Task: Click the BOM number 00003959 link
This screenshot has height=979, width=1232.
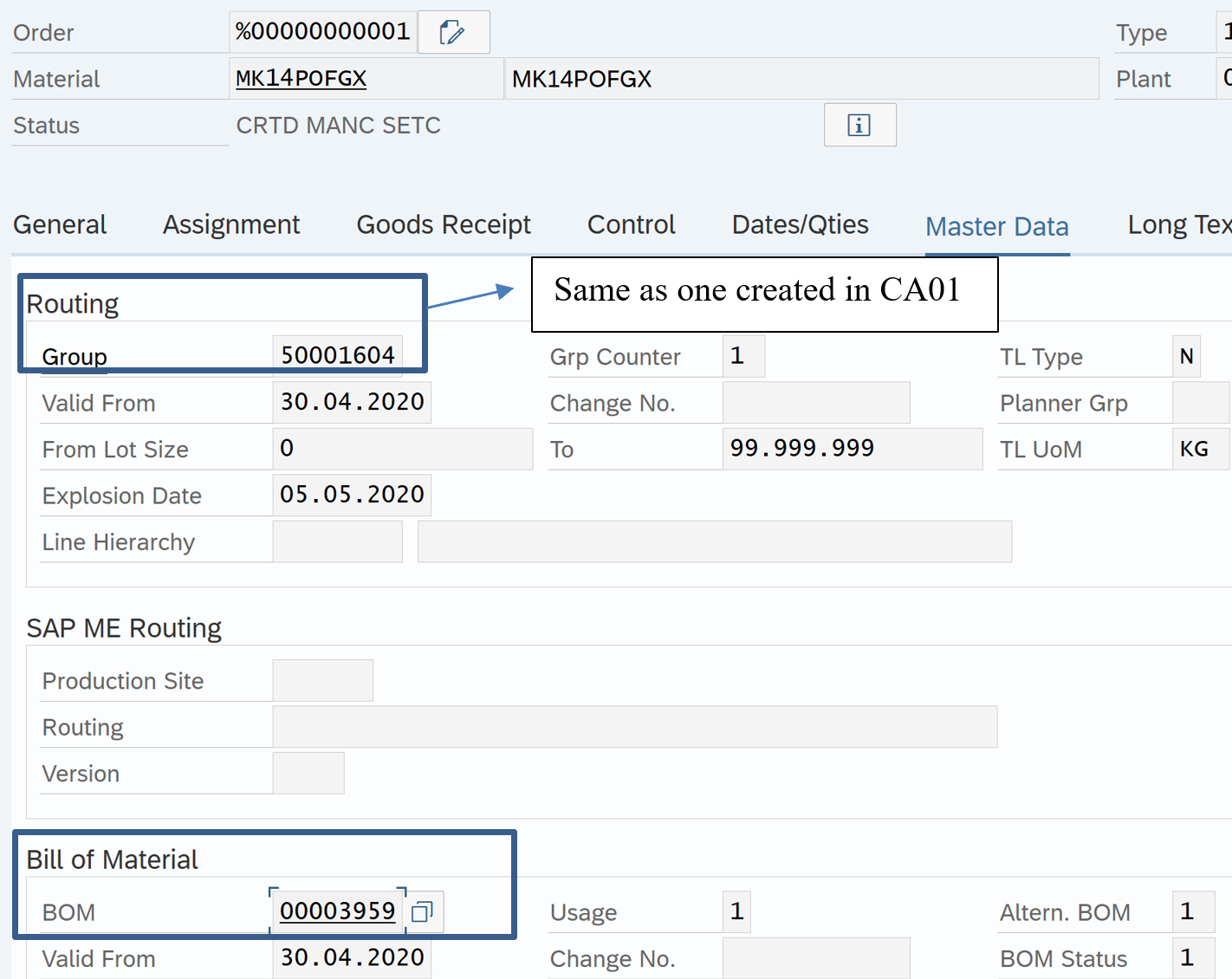Action: (337, 911)
